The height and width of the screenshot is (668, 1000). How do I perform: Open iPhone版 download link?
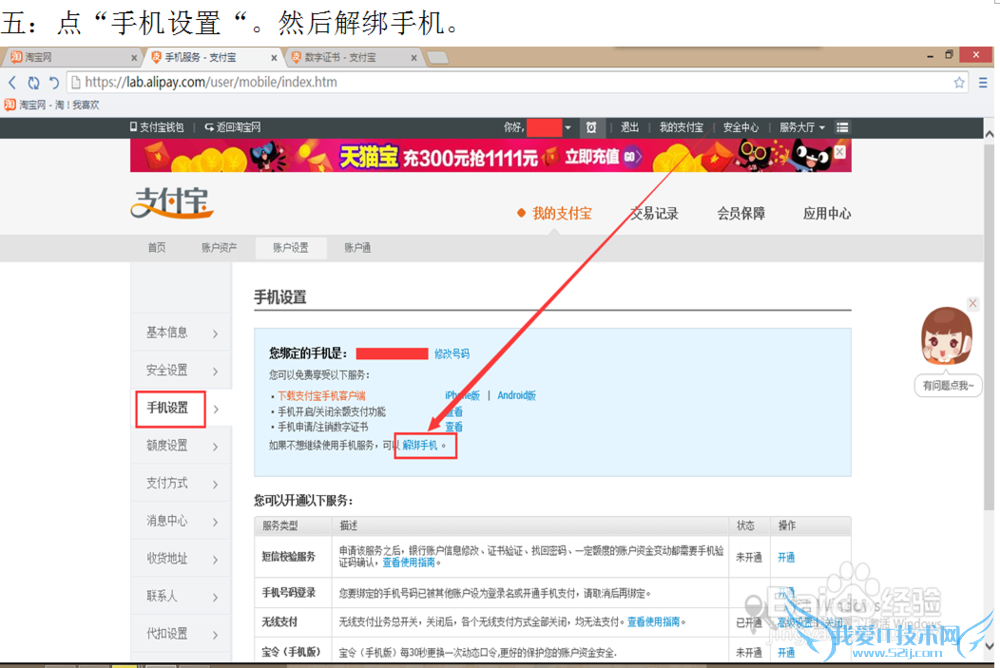coord(462,396)
